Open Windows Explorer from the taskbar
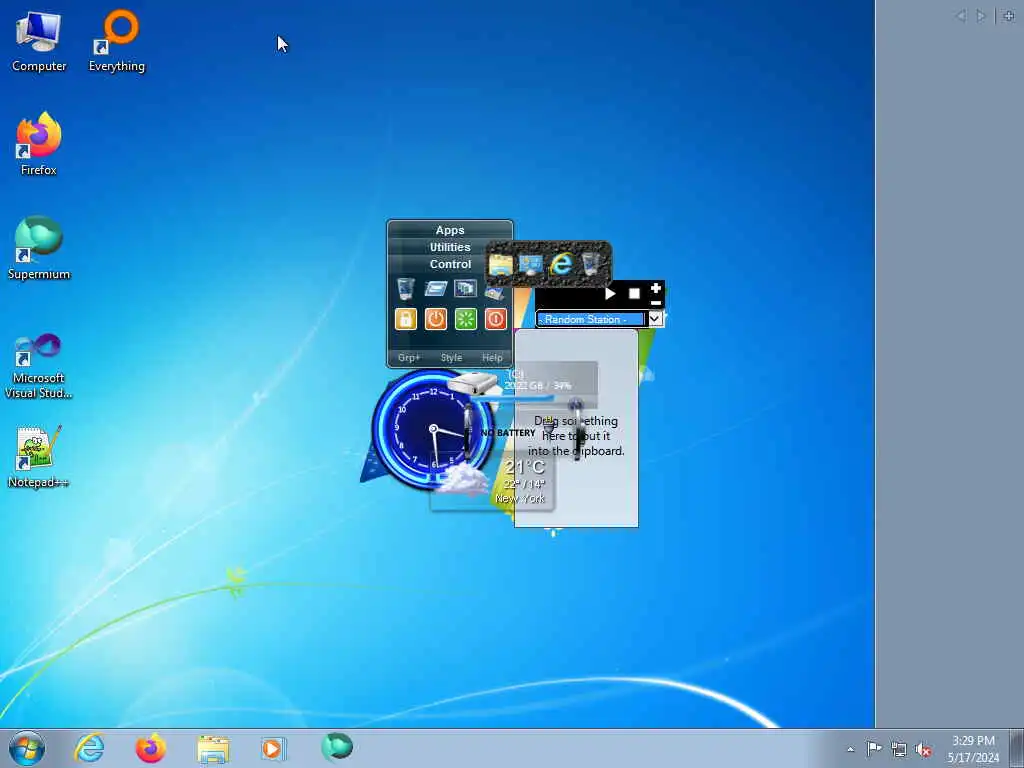Screen dimensions: 1024x768 click(x=213, y=748)
